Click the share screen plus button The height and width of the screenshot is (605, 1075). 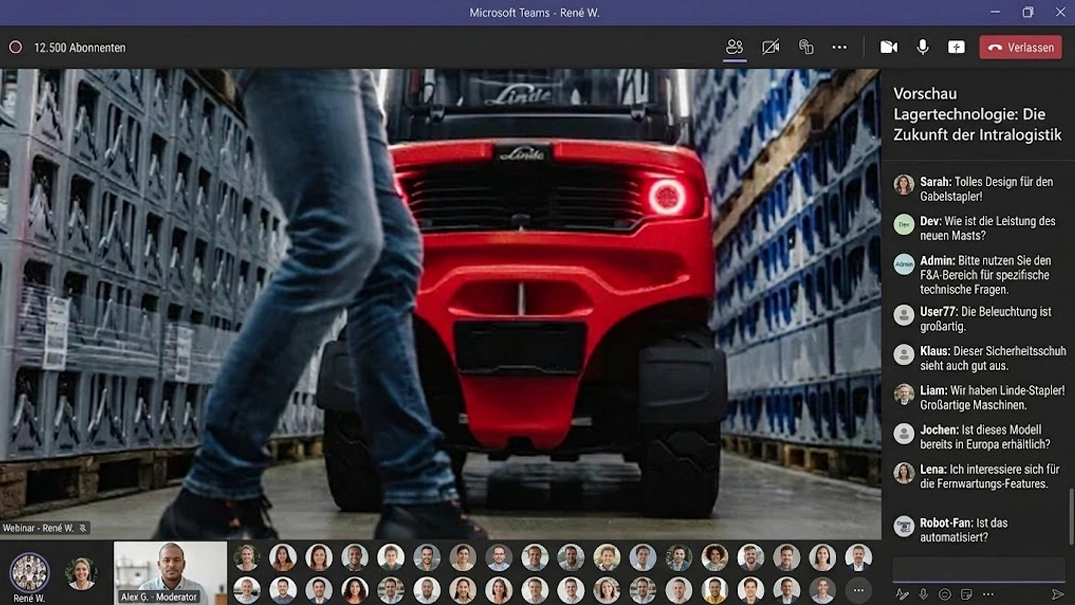point(956,47)
